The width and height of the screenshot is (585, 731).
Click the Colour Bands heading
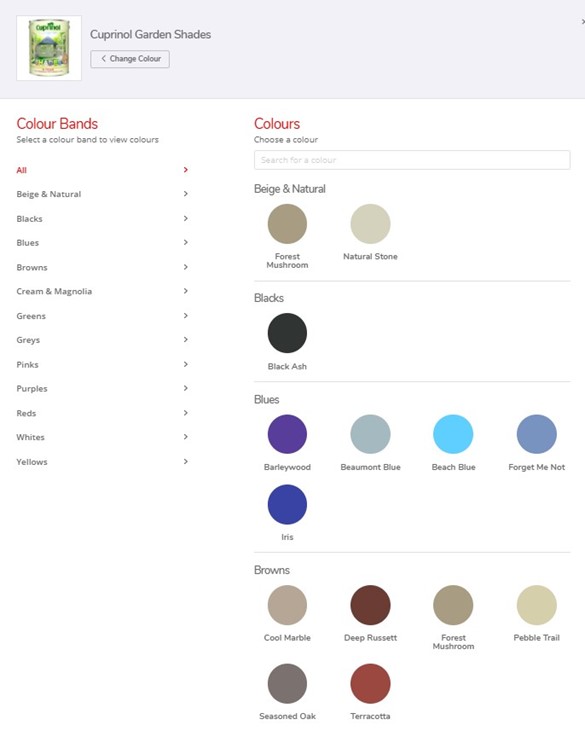(x=57, y=124)
